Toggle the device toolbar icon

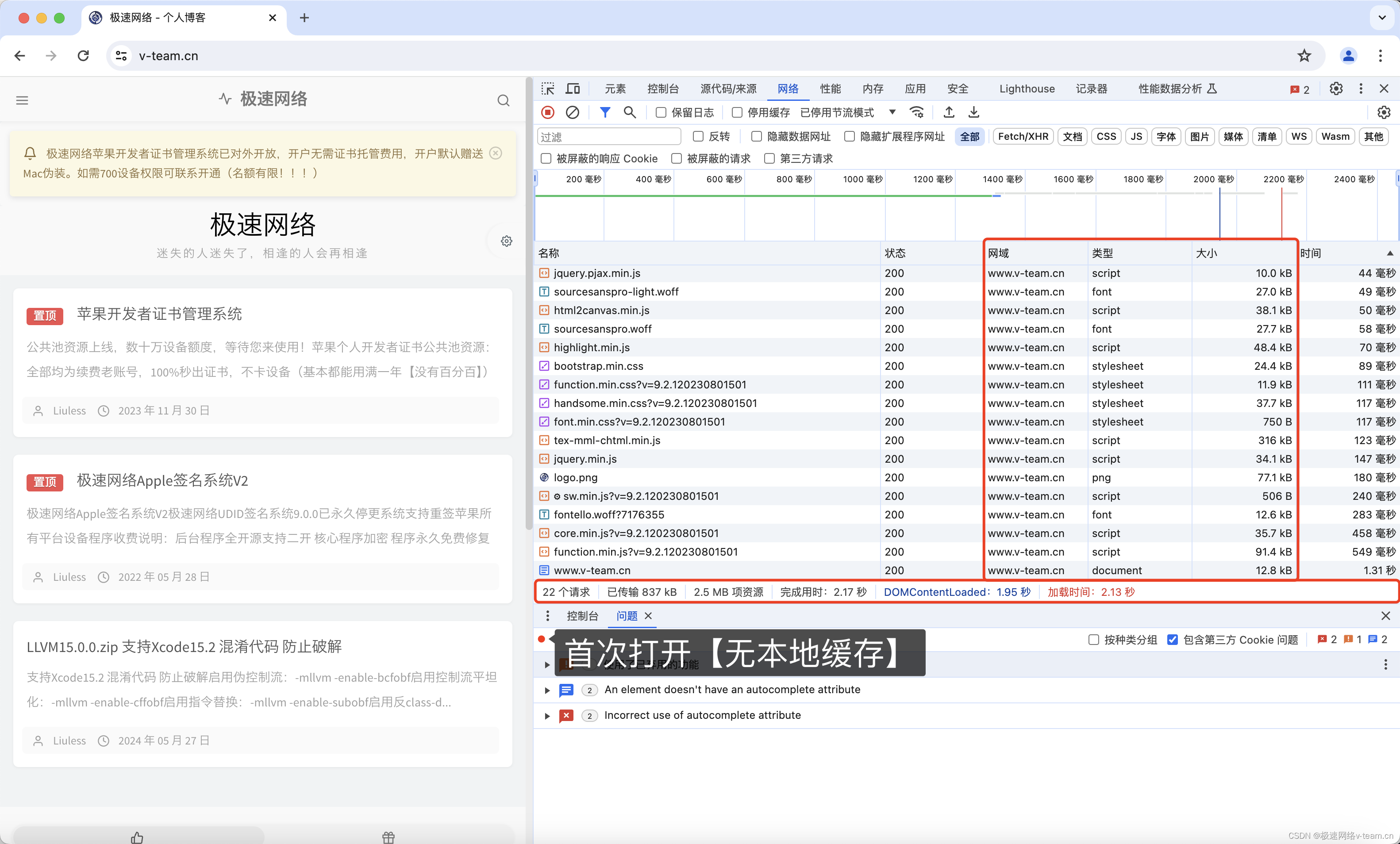click(x=573, y=88)
